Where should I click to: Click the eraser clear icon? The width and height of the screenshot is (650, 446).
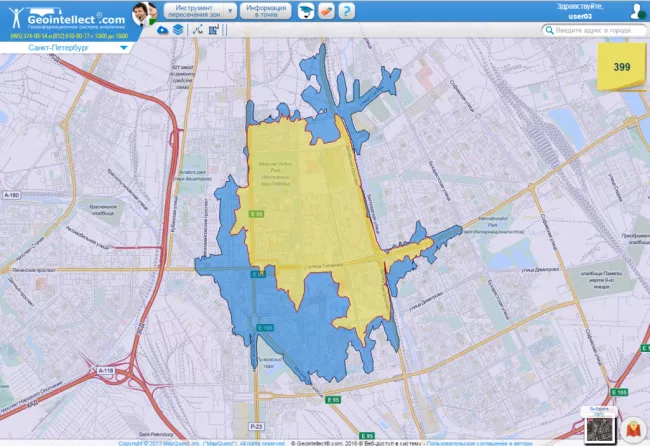[324, 11]
